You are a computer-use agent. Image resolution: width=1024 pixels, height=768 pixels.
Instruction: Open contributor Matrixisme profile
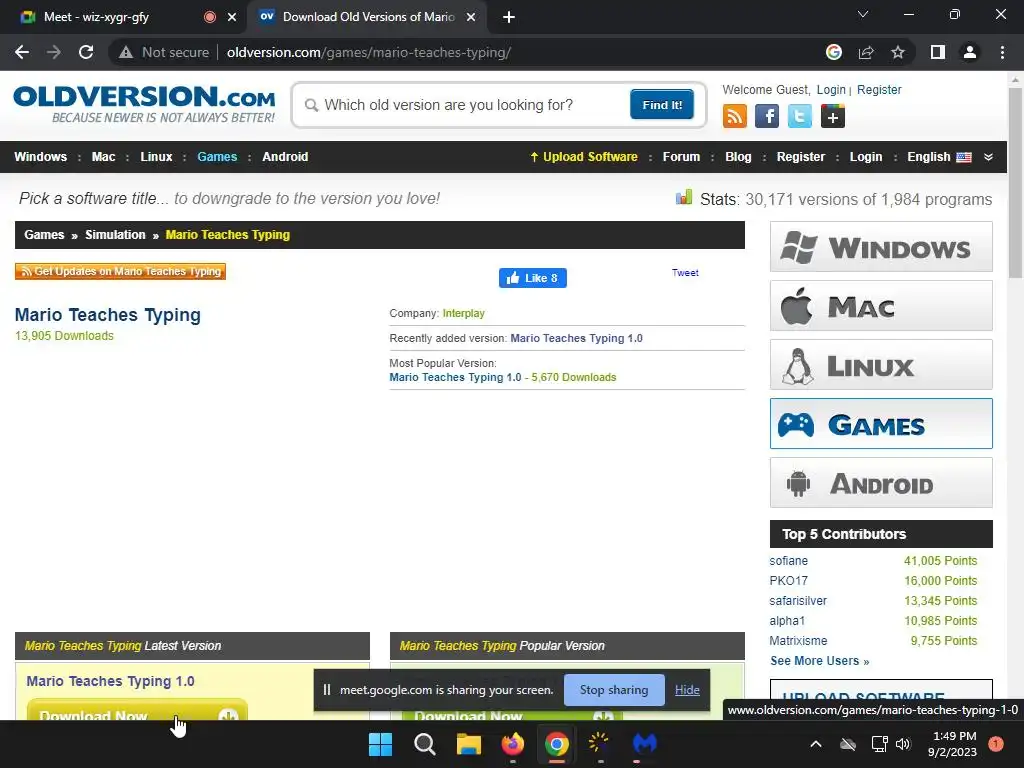tap(798, 640)
